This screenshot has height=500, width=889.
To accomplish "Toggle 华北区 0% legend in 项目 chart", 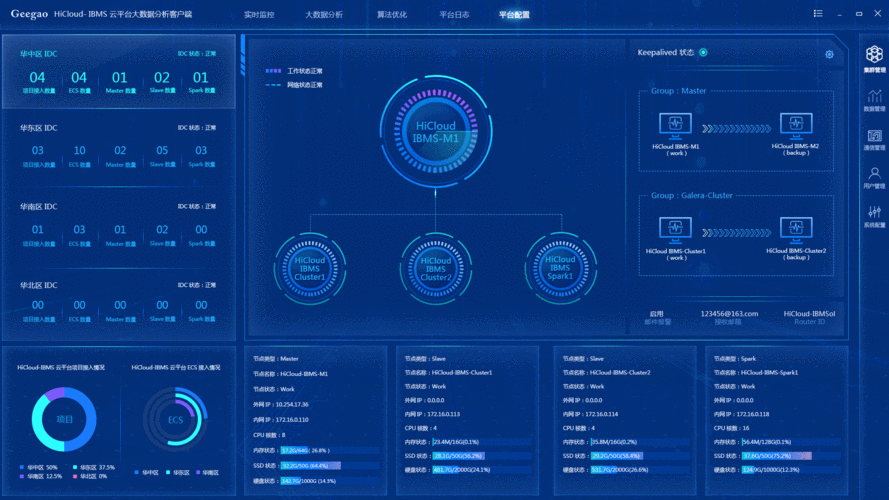I will click(90, 476).
